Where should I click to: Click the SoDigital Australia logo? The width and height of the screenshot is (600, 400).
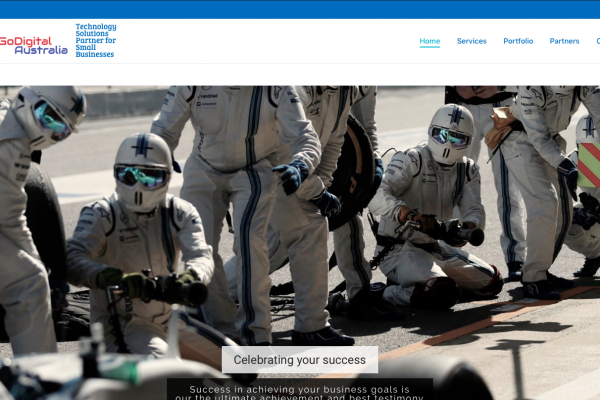33,45
